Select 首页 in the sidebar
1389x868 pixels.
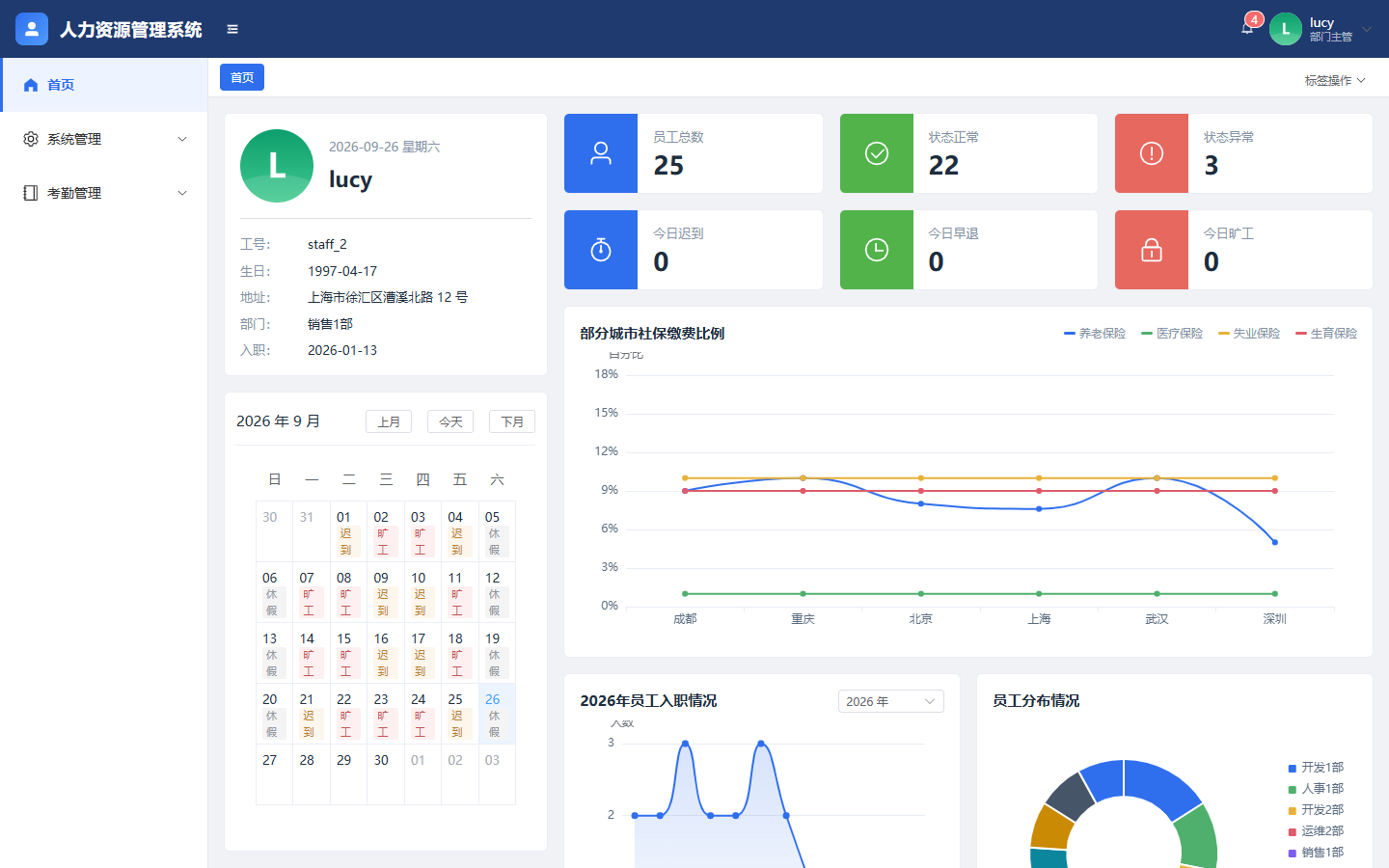[104, 85]
